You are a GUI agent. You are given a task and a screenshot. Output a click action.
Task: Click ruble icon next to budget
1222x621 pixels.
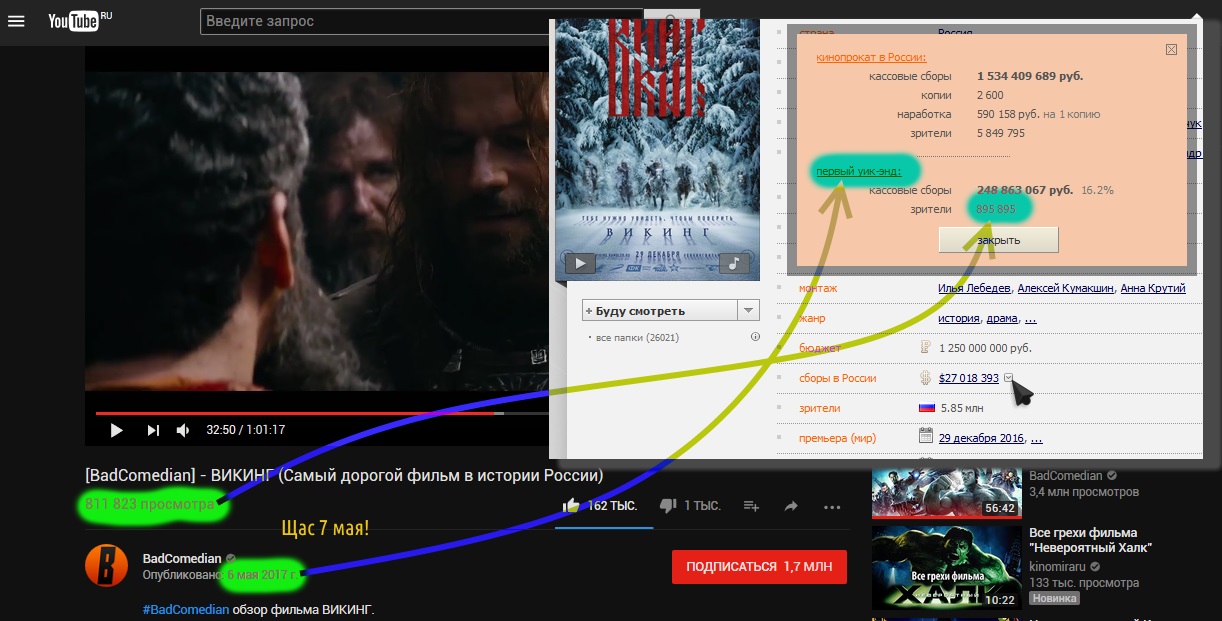(926, 348)
